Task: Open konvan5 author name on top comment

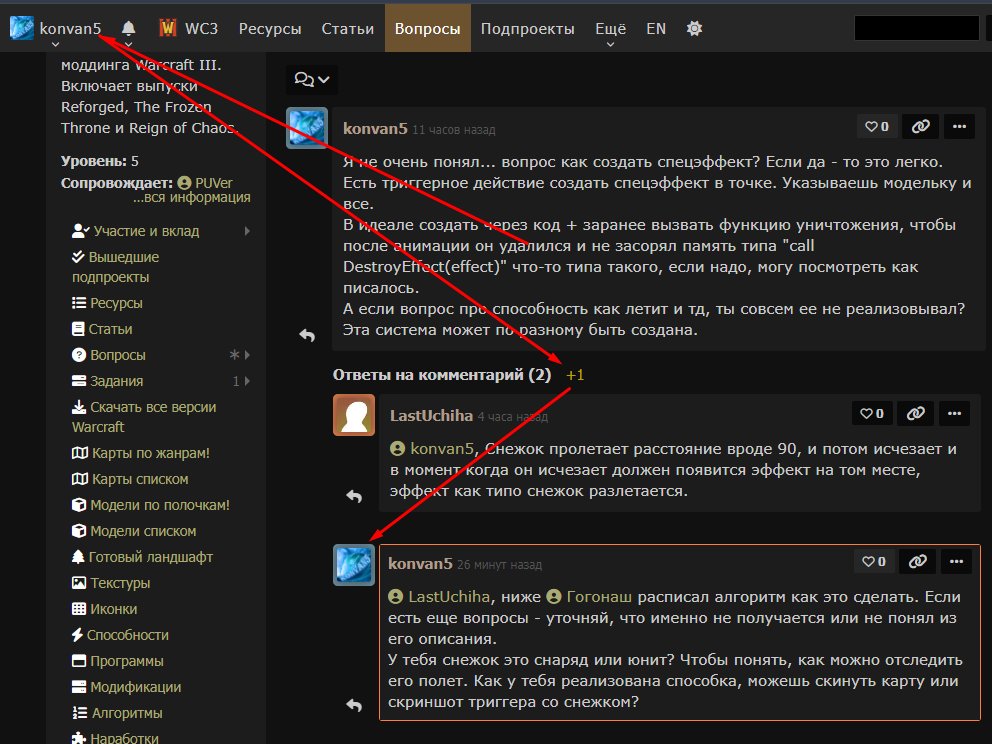Action: tap(375, 128)
